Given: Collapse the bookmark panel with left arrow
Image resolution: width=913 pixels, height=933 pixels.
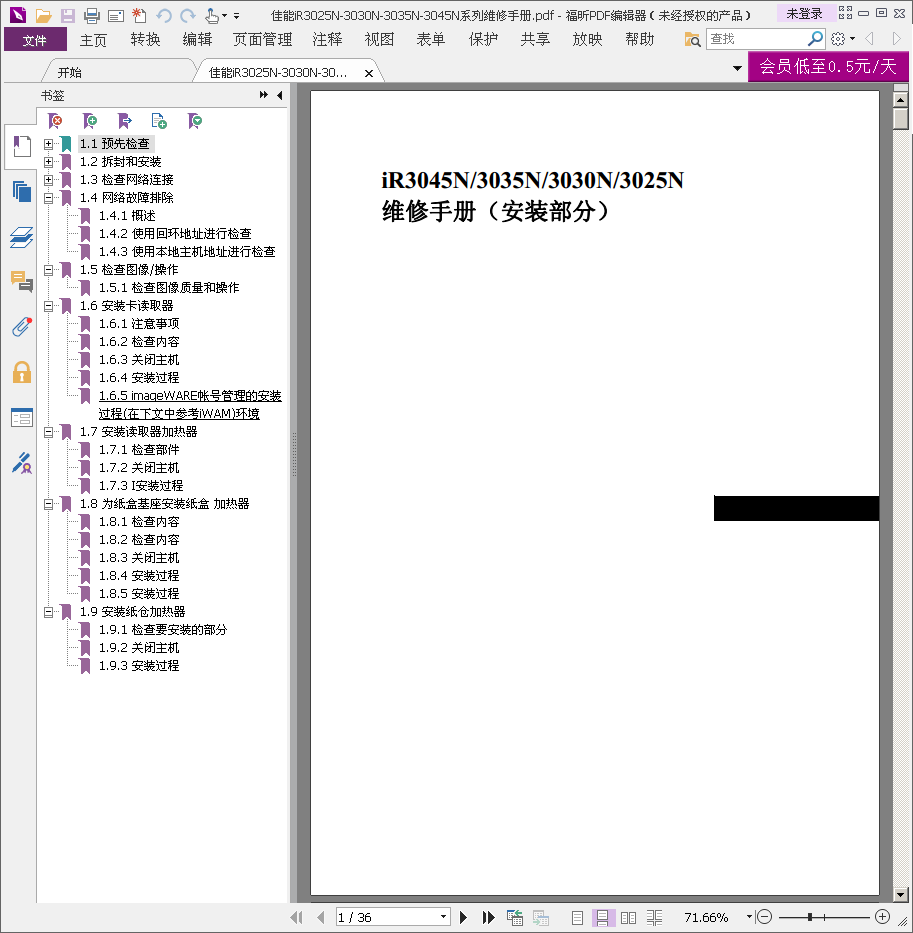Looking at the screenshot, I should coord(279,95).
